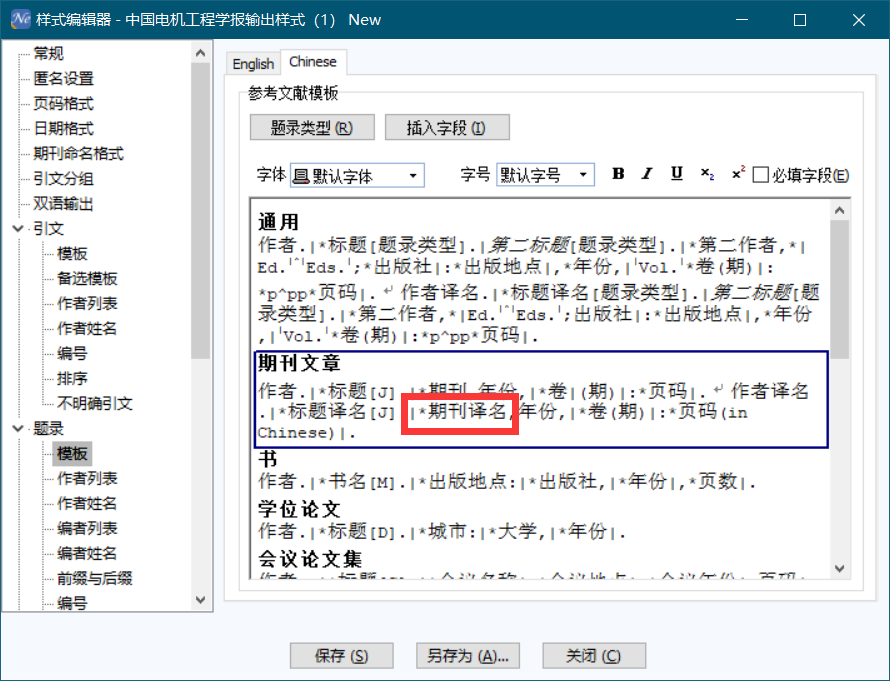Select 页码格式 in the tree

(63, 103)
